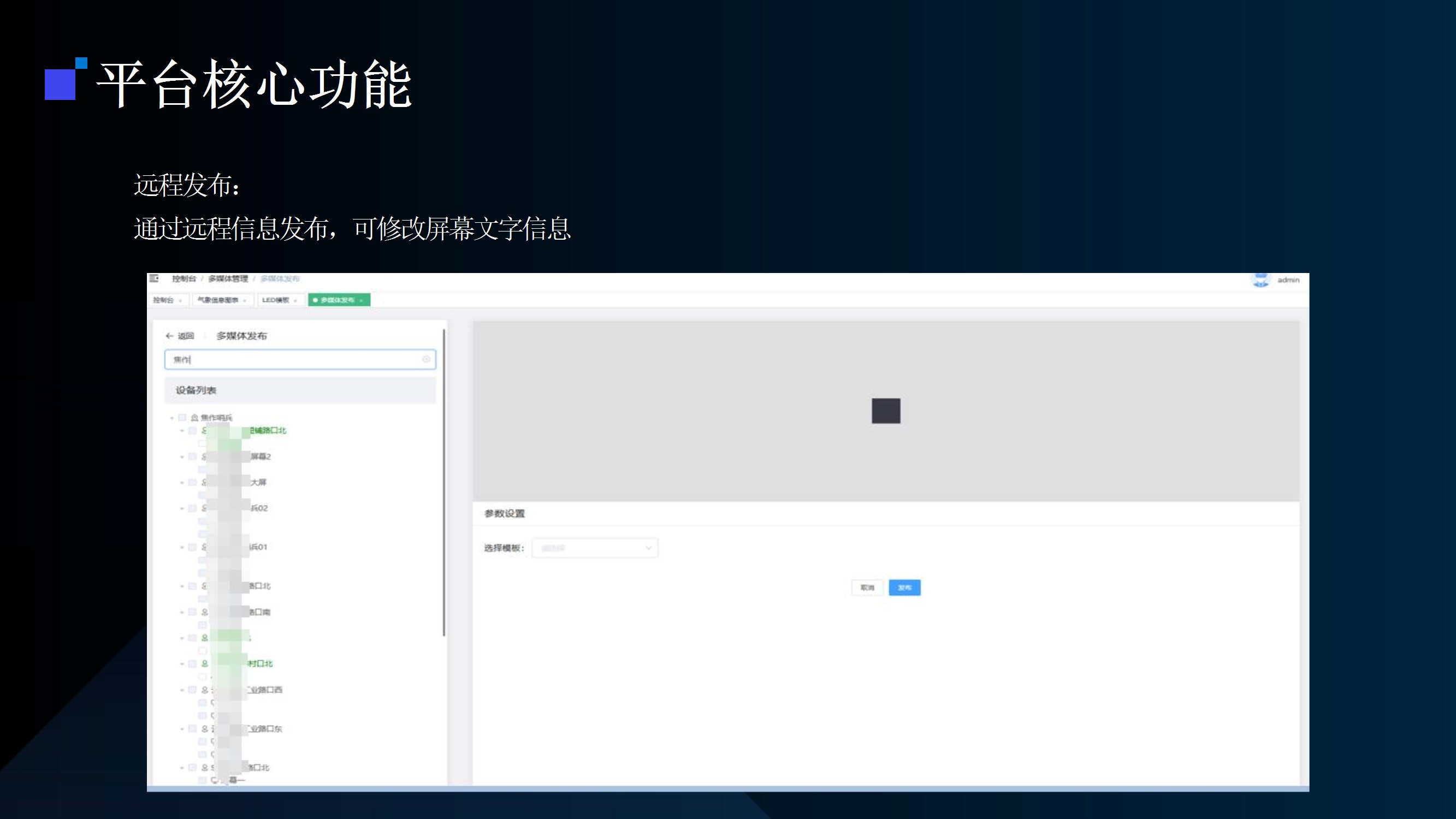Click the admin user avatar
1456x819 pixels.
[1260, 280]
